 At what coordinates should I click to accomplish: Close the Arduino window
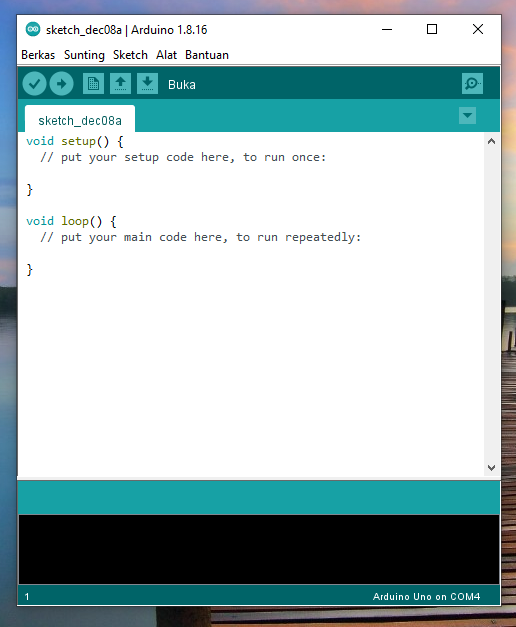tap(478, 29)
